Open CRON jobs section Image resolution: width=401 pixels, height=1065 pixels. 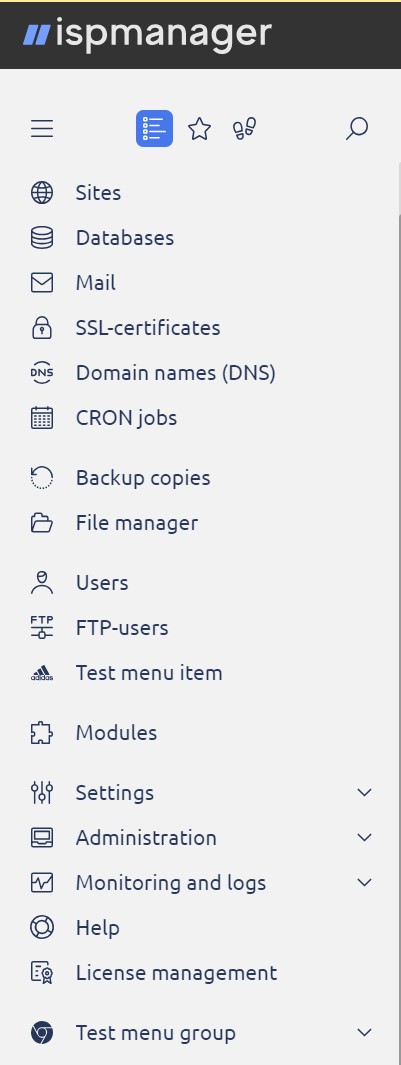click(x=126, y=418)
